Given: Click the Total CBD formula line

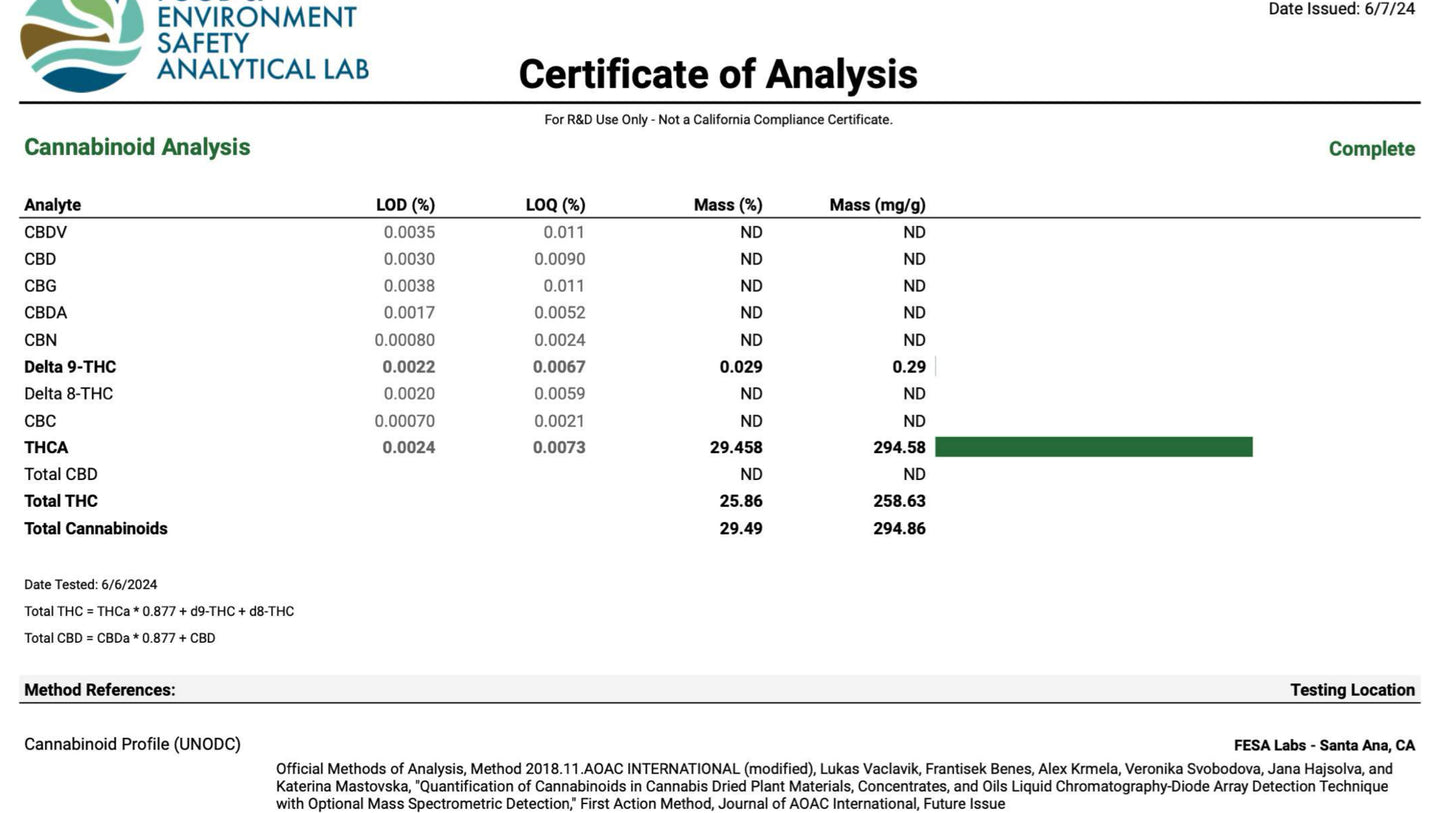Looking at the screenshot, I should pyautogui.click(x=119, y=638).
